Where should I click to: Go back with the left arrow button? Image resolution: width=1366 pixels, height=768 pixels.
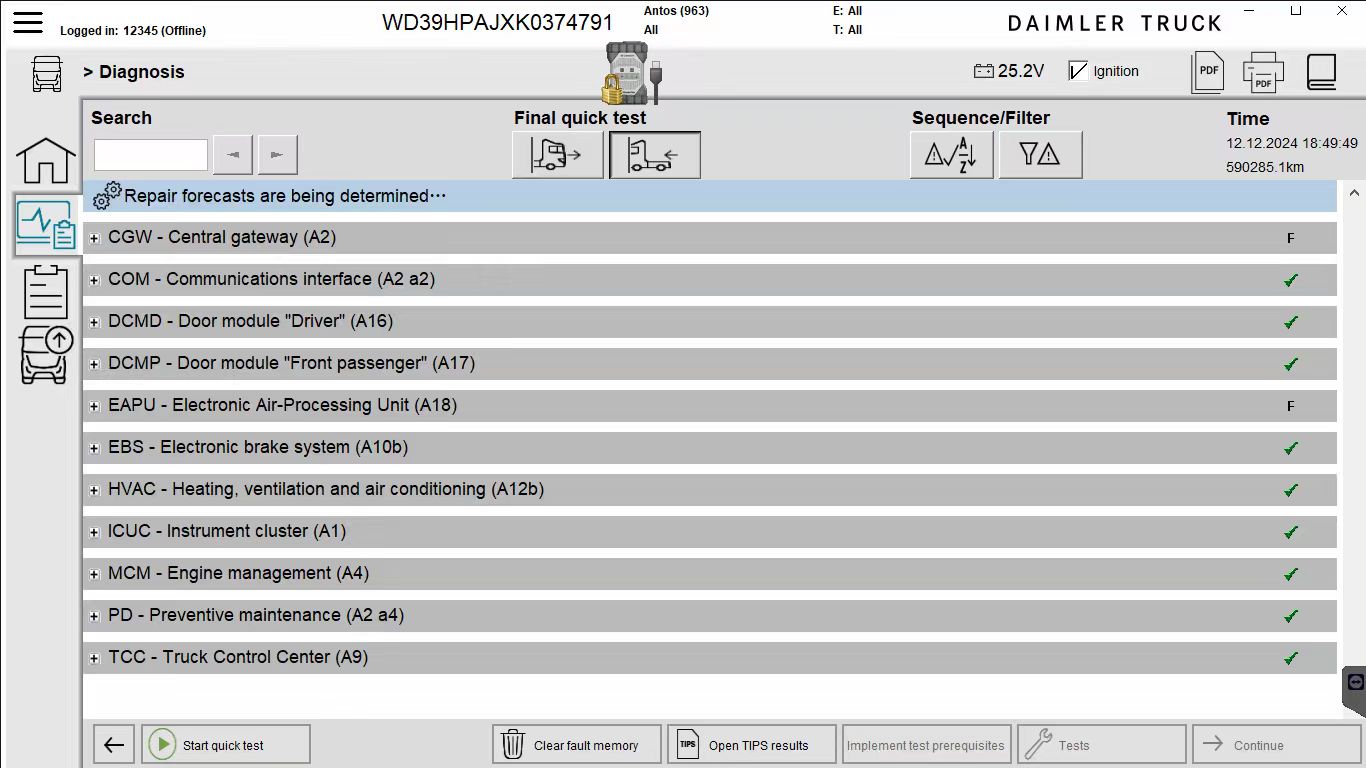(x=114, y=745)
